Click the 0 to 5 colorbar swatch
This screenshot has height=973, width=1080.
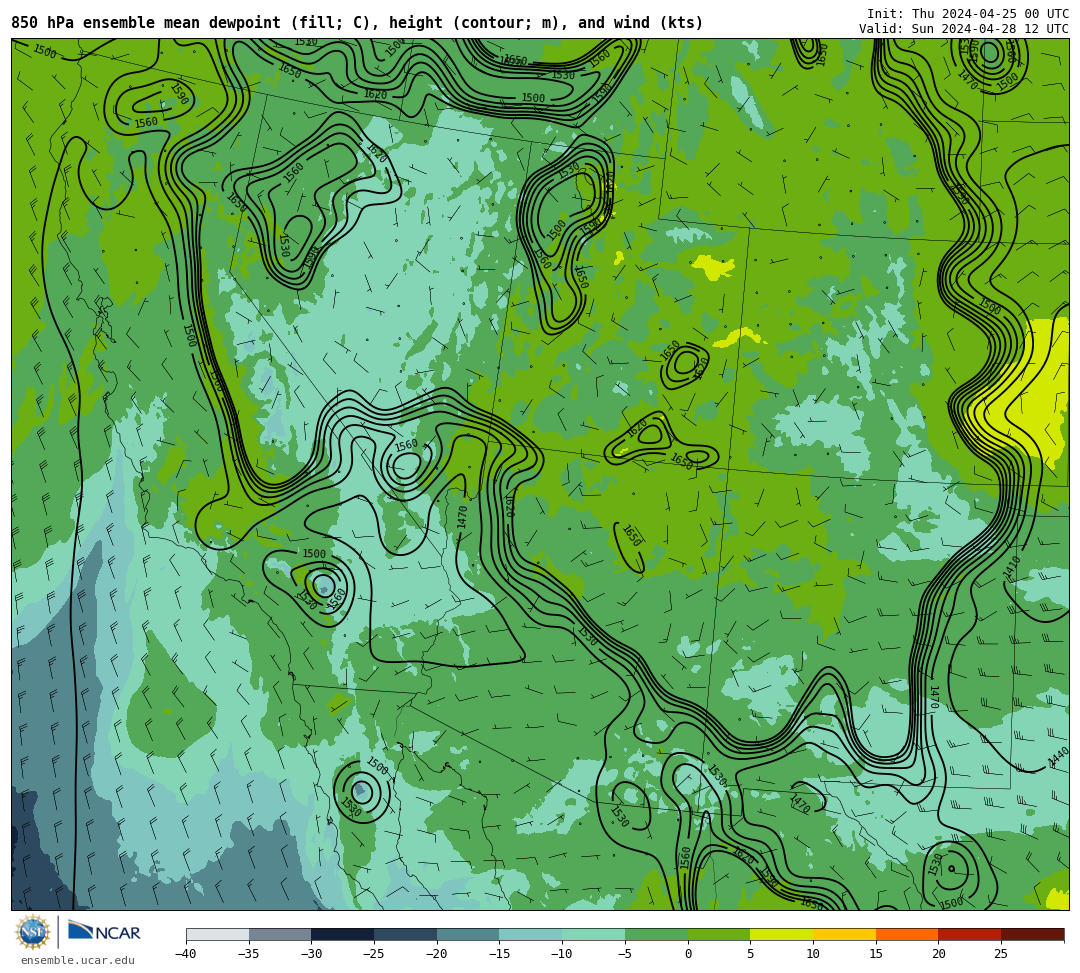coord(719,934)
